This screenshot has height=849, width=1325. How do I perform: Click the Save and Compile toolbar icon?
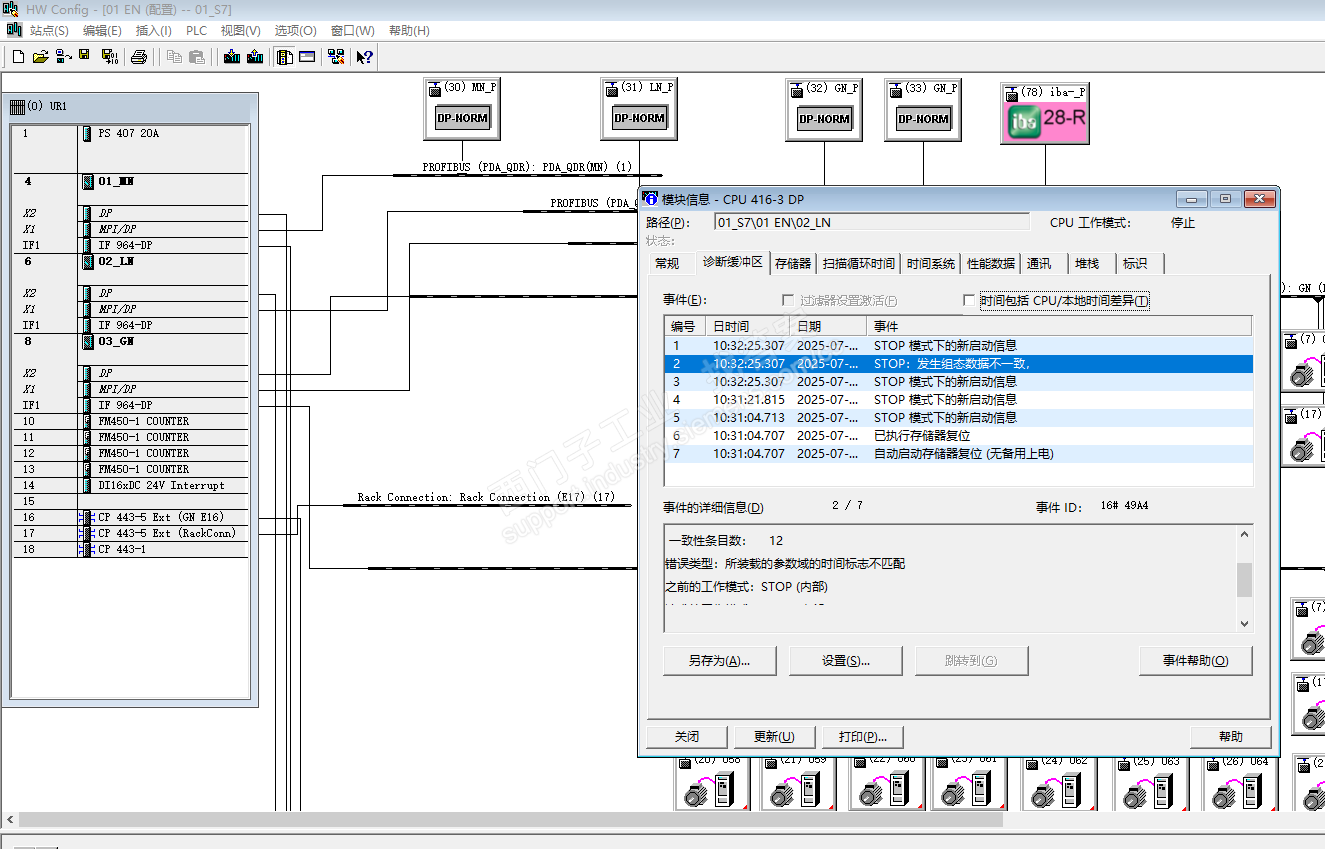109,57
